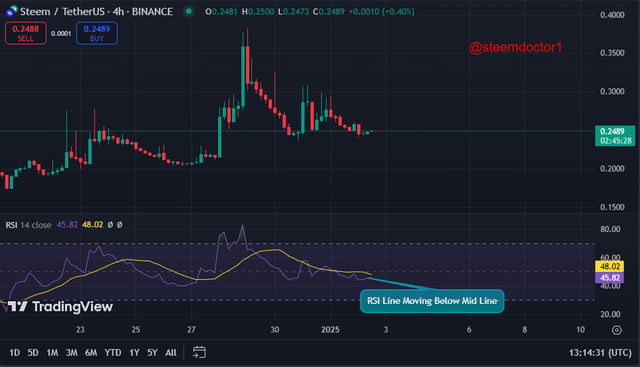This screenshot has height=367, width=640.
Task: Click the 23 date label on time axis
Action: tap(80, 329)
